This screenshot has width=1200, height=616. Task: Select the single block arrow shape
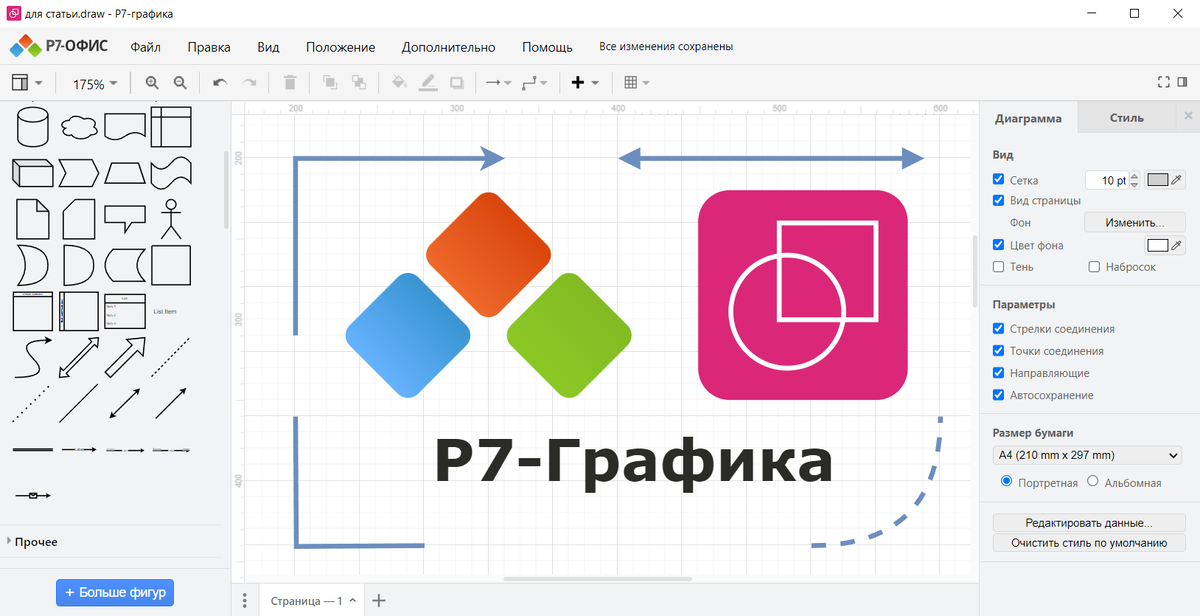pyautogui.click(x=126, y=357)
